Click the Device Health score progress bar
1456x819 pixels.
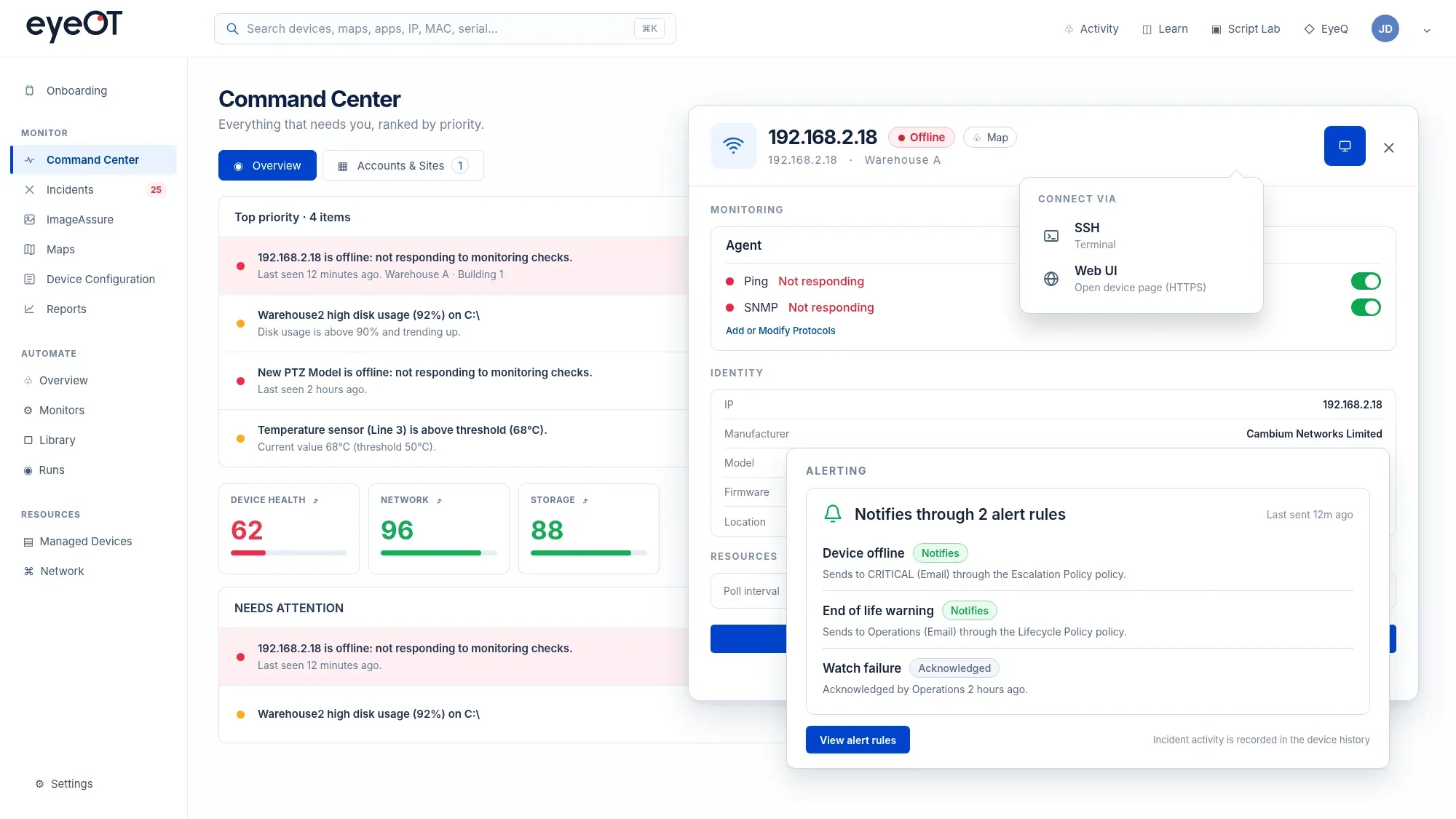tap(289, 553)
